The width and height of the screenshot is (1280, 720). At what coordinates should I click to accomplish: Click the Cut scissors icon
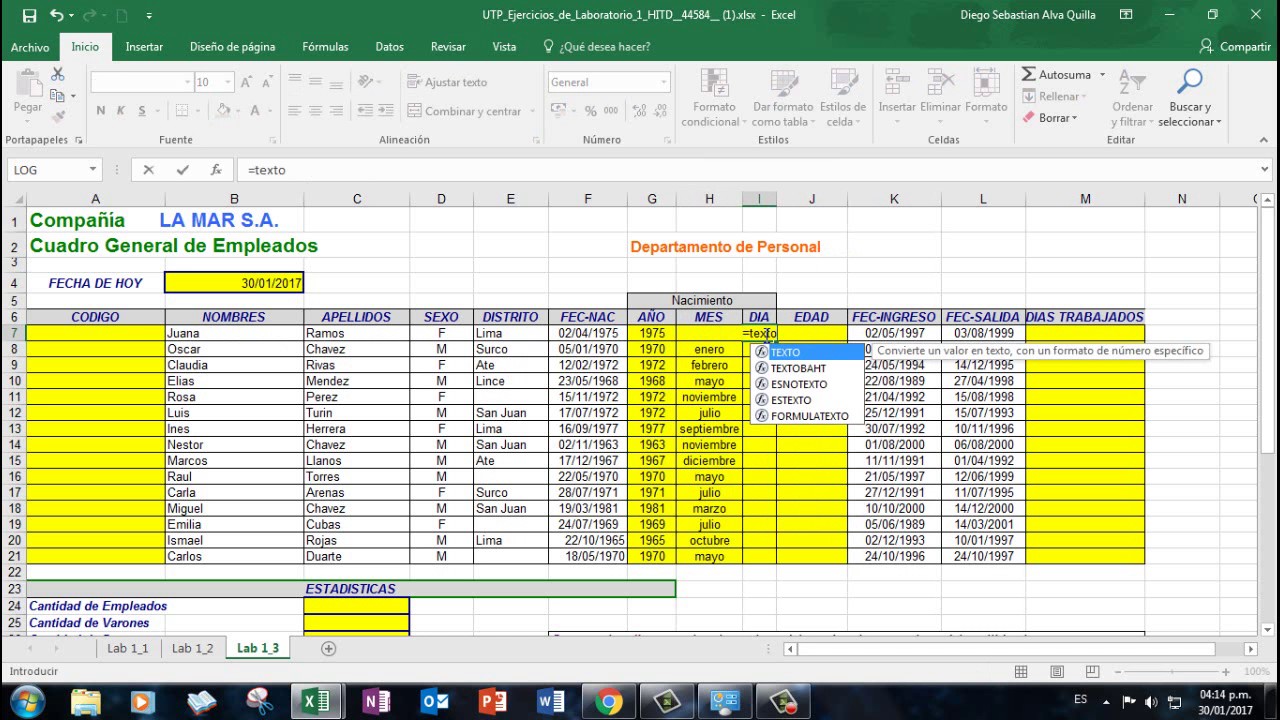click(x=58, y=75)
